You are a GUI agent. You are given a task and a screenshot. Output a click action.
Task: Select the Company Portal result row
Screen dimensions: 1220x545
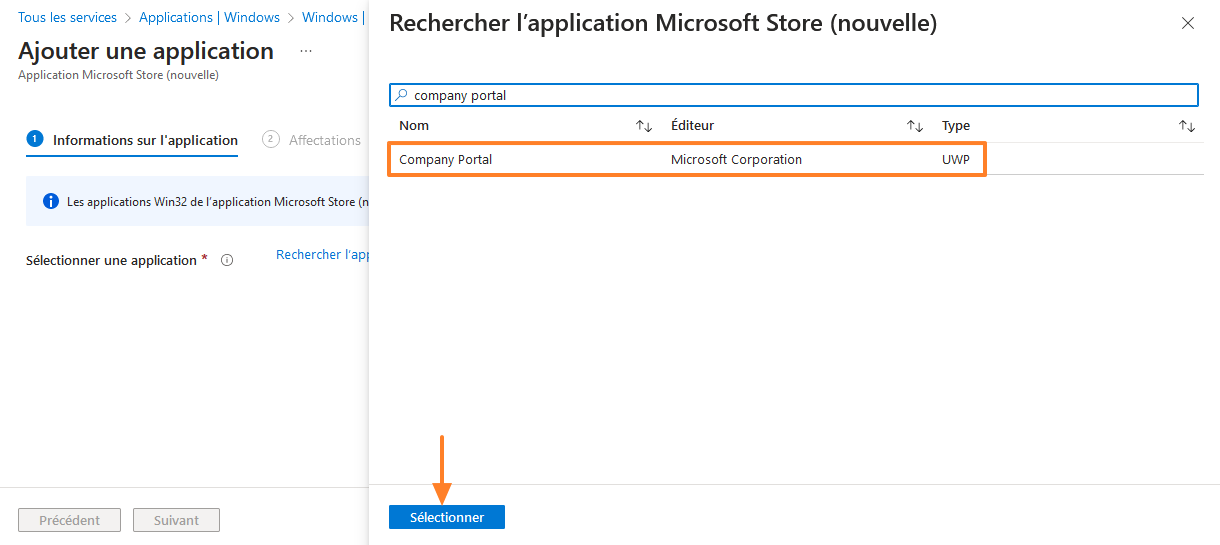(530, 160)
